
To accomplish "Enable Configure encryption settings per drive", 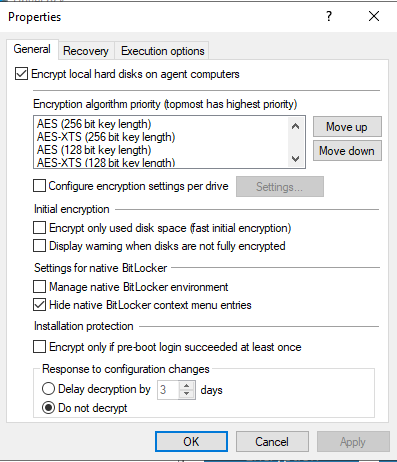I will pyautogui.click(x=39, y=186).
